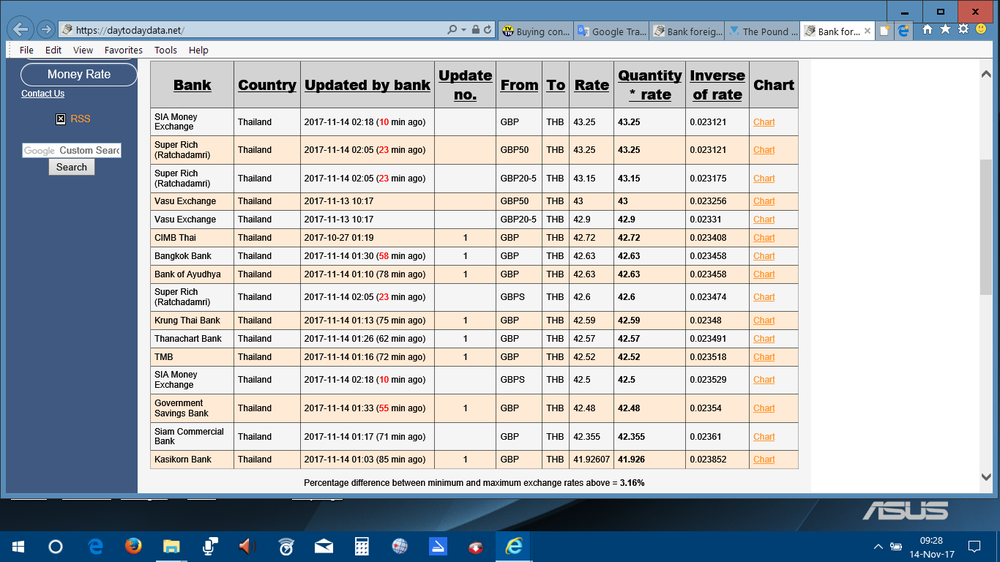Open the File menu
This screenshot has width=1000, height=562.
point(26,50)
